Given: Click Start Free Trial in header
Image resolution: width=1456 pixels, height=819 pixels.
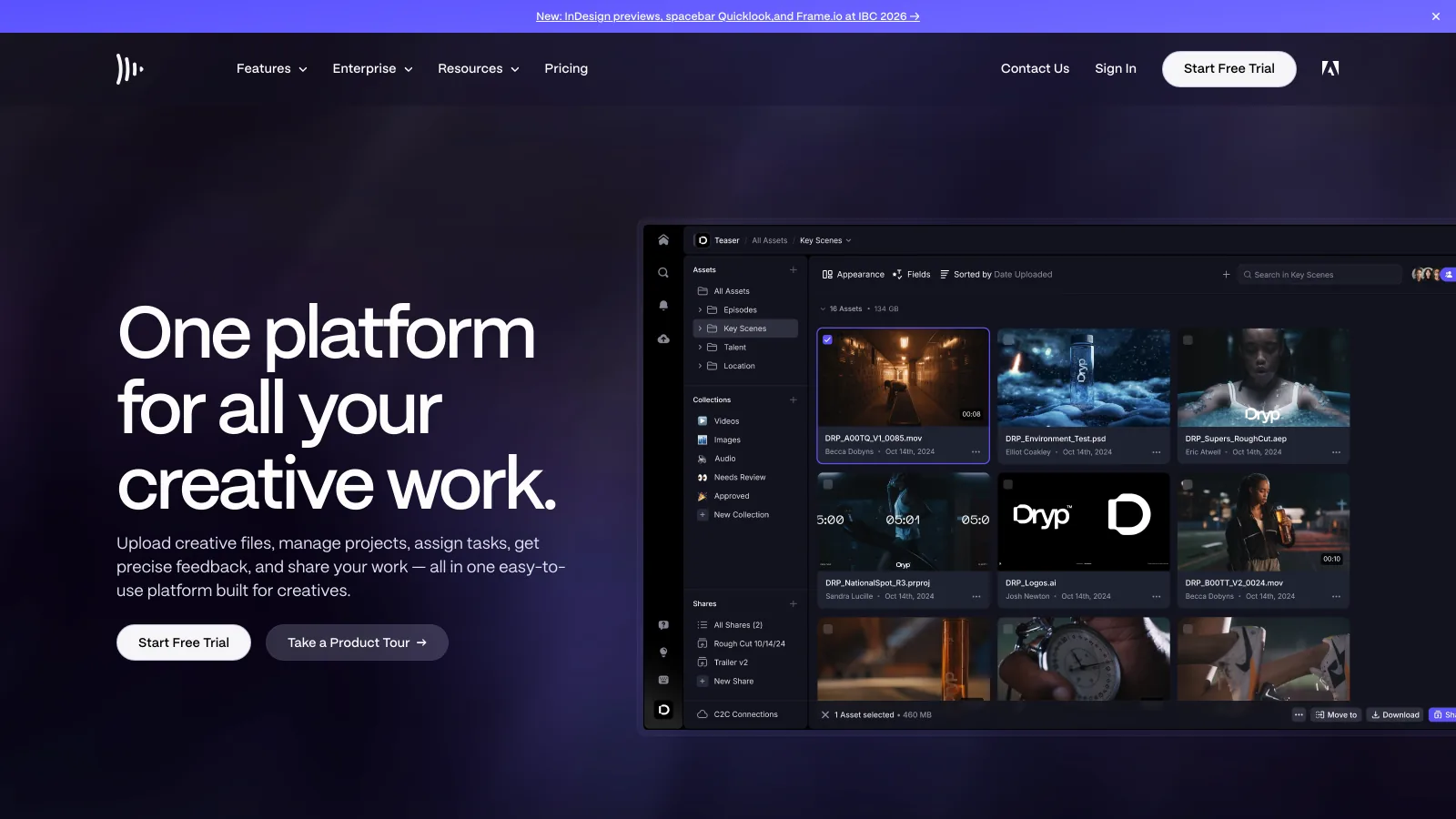Looking at the screenshot, I should [1228, 69].
